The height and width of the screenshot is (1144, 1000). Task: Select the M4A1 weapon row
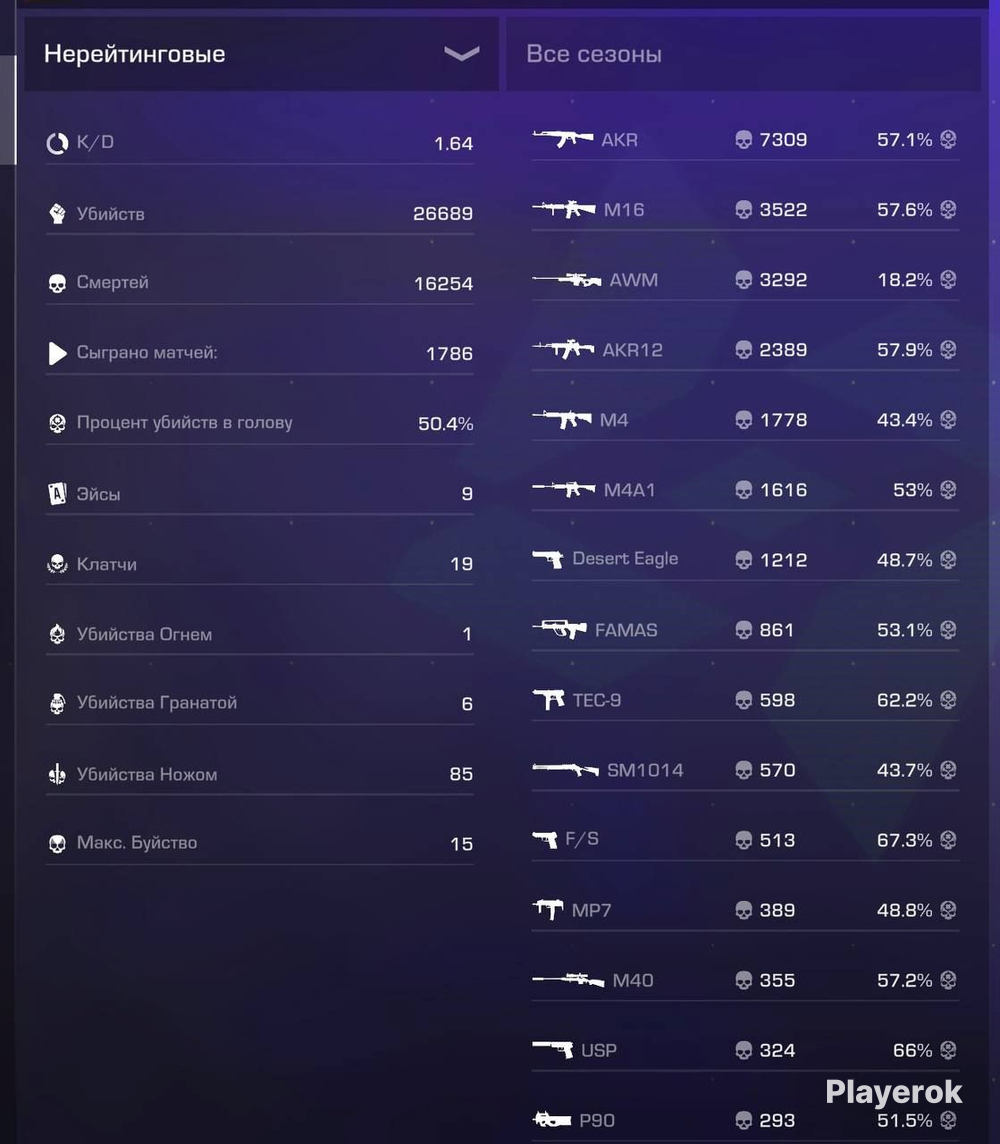(745, 490)
